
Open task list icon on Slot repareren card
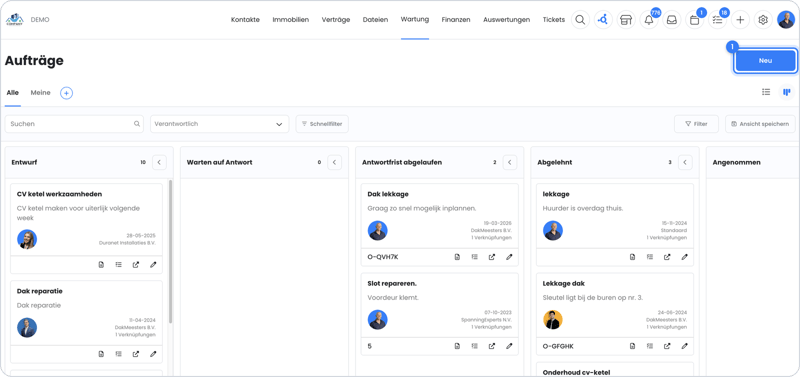click(474, 346)
